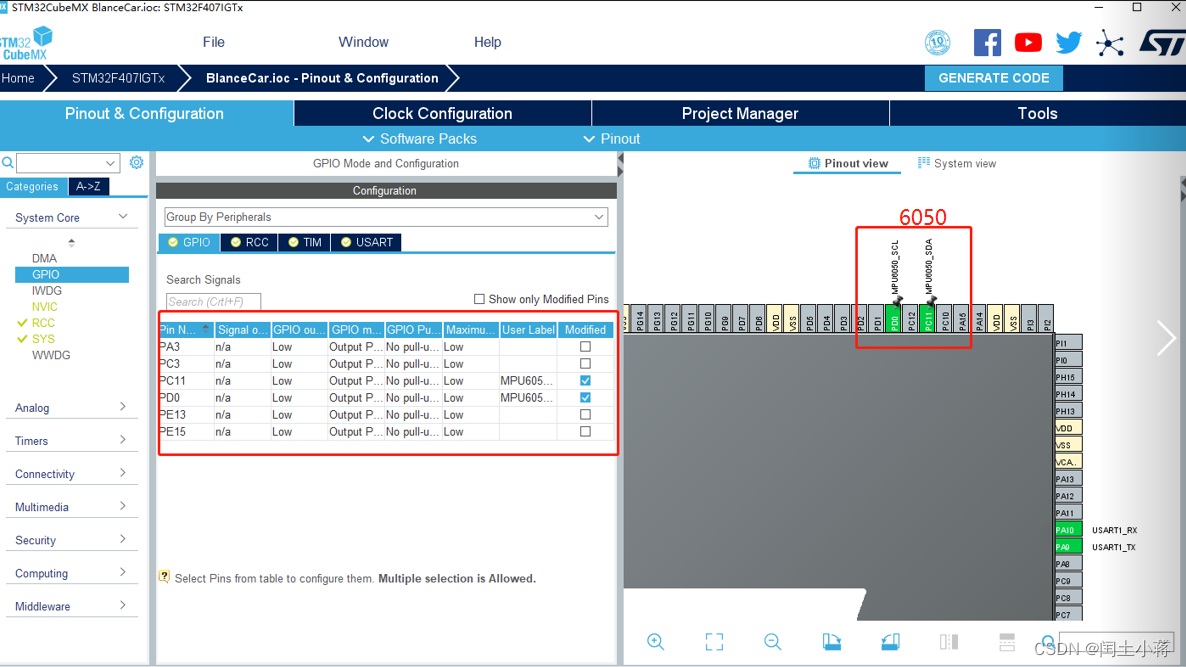Click the right arrow to expand the pinout panel
The height and width of the screenshot is (667, 1186).
pyautogui.click(x=1166, y=337)
